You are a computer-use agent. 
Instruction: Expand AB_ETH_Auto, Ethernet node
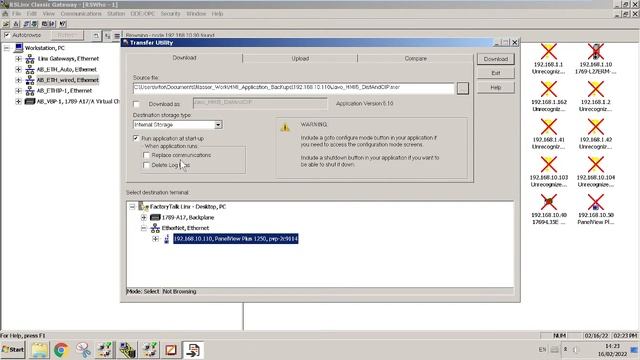(18, 69)
